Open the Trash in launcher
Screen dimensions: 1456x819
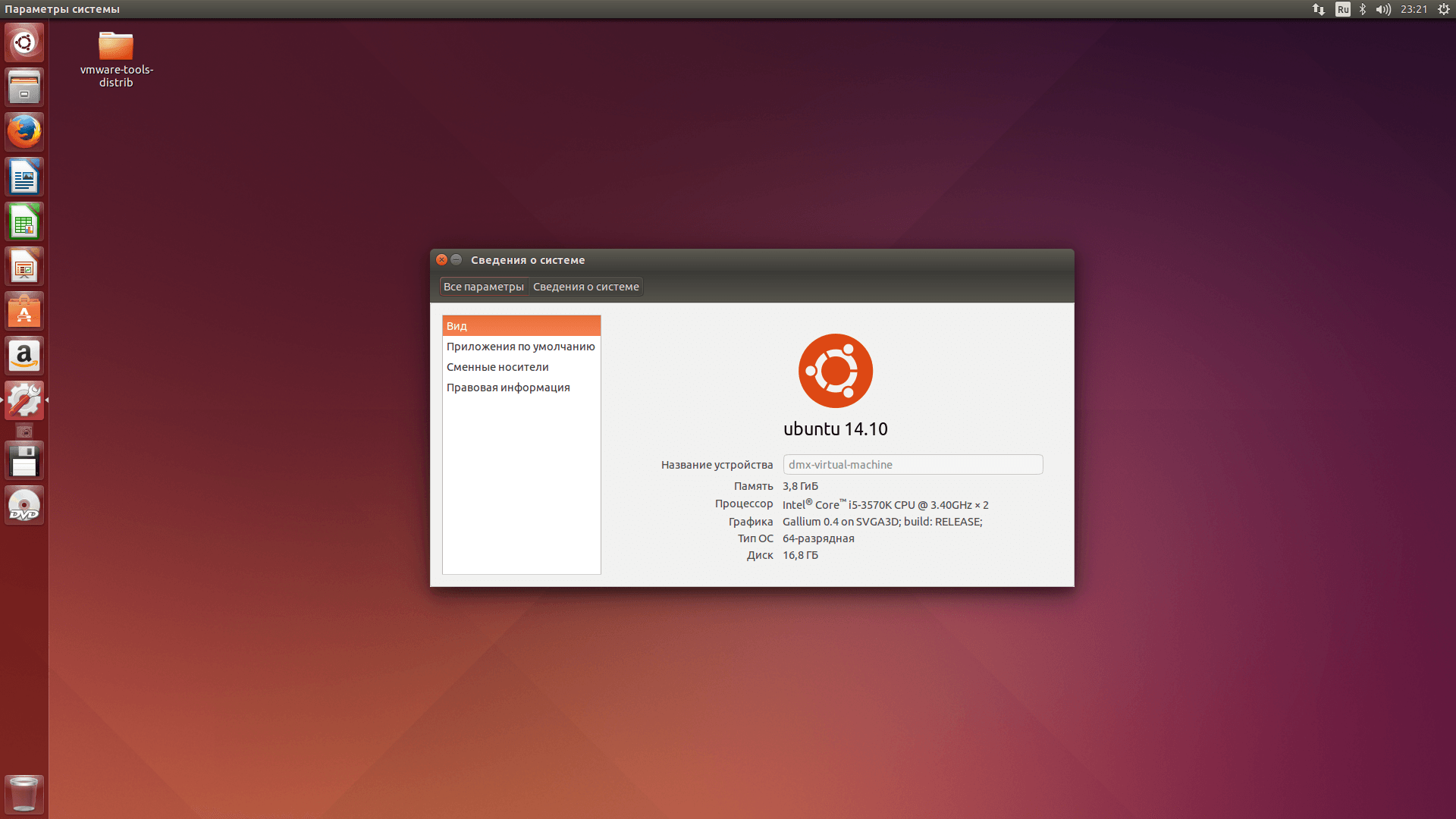coord(24,794)
